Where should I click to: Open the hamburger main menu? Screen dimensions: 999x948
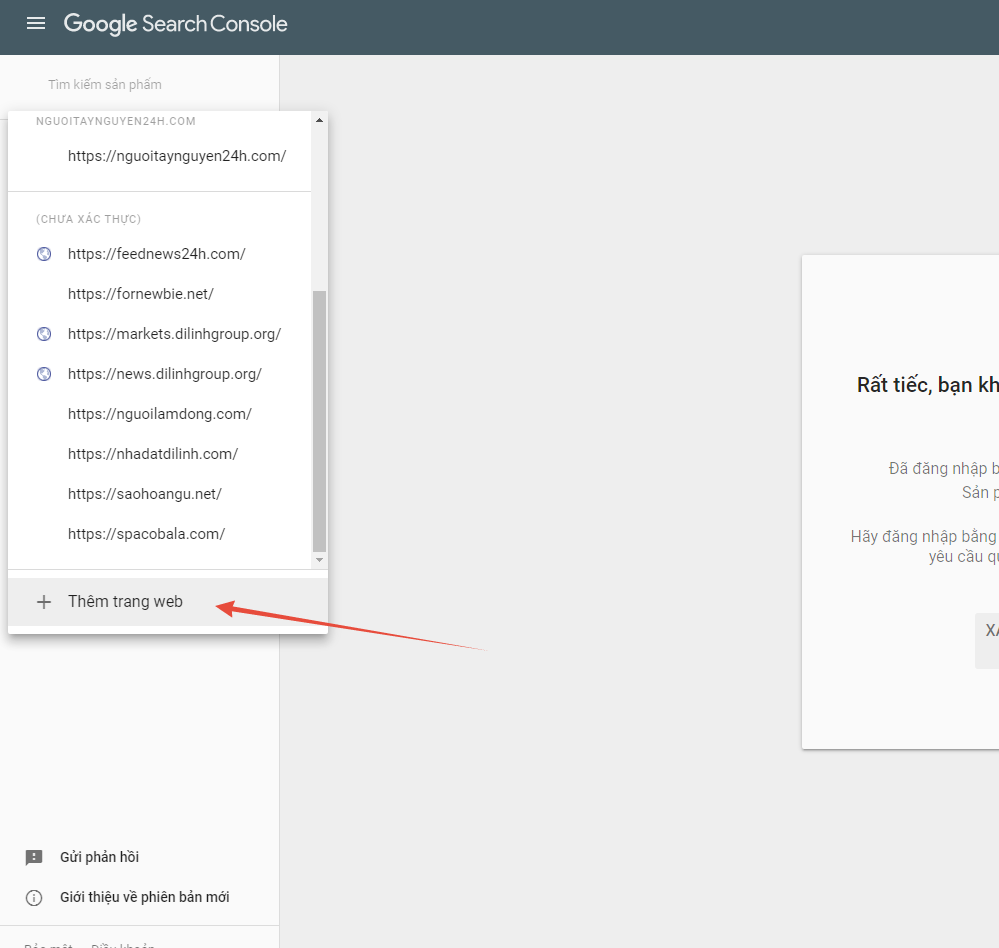[36, 24]
